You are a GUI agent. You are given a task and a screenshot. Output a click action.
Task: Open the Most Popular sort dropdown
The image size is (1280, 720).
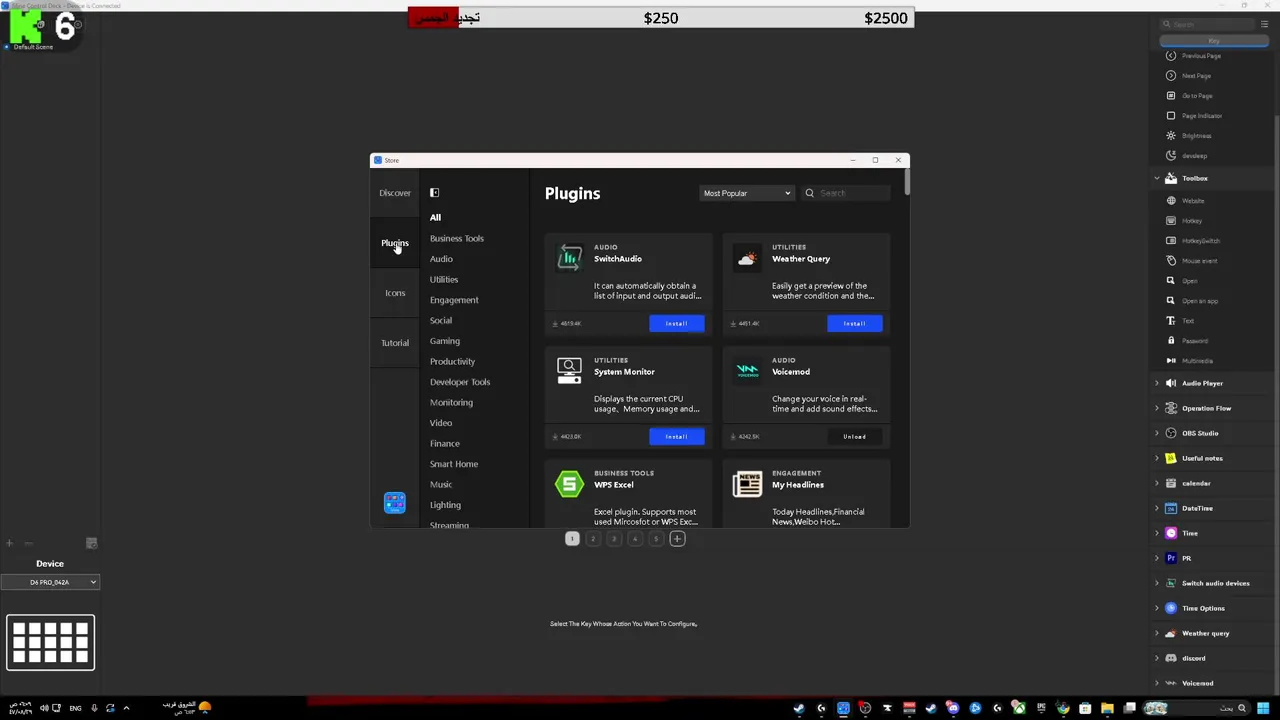(x=746, y=193)
